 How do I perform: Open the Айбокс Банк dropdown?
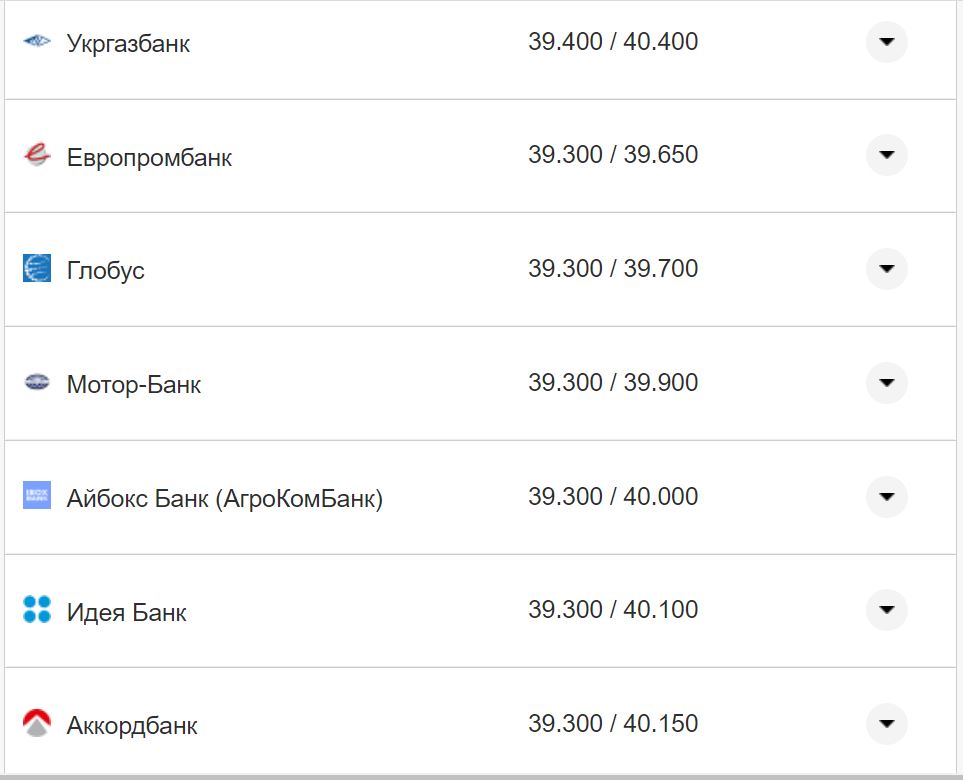coord(886,496)
